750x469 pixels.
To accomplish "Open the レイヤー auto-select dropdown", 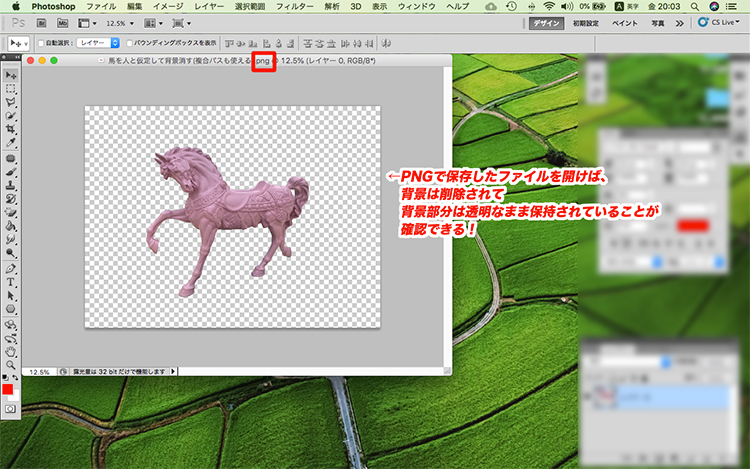I will click(x=98, y=43).
